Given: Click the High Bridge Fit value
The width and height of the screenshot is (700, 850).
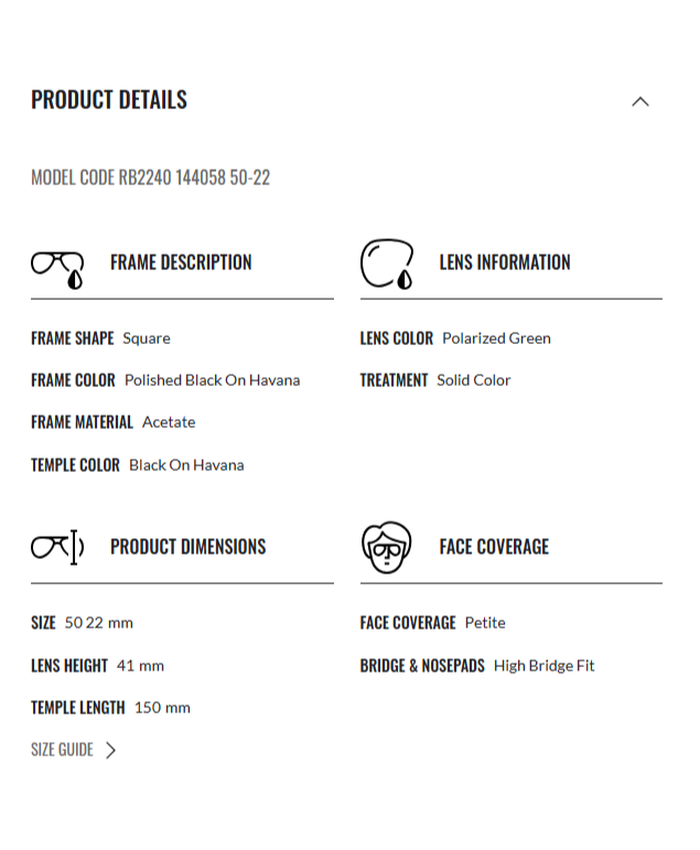Looking at the screenshot, I should pyautogui.click(x=544, y=666).
